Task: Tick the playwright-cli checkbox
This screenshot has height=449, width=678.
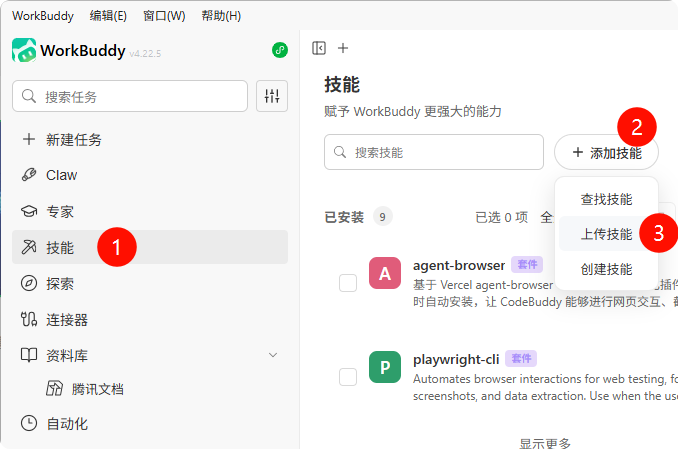Action: pos(348,377)
